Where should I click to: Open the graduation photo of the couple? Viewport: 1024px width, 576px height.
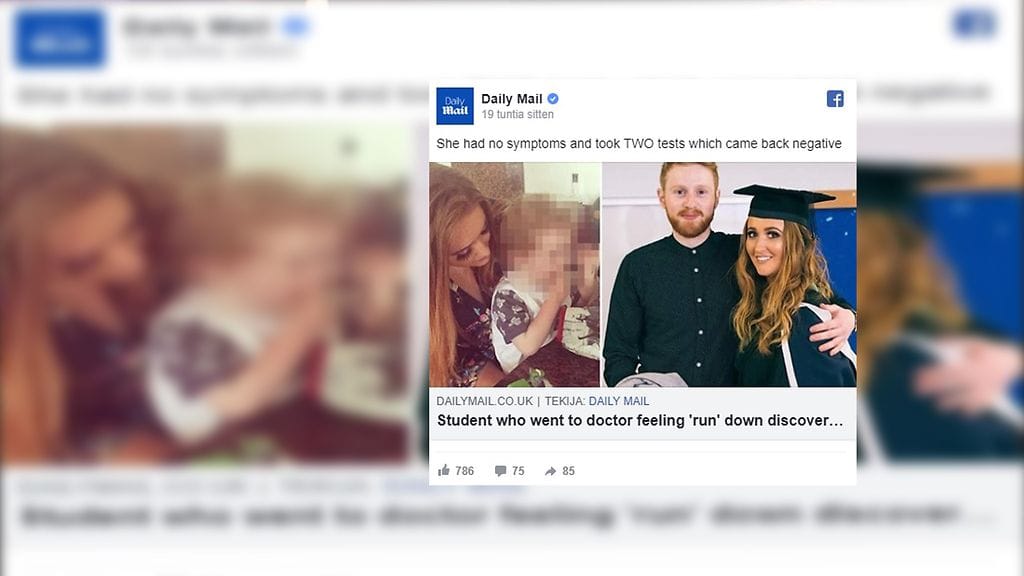click(x=728, y=274)
